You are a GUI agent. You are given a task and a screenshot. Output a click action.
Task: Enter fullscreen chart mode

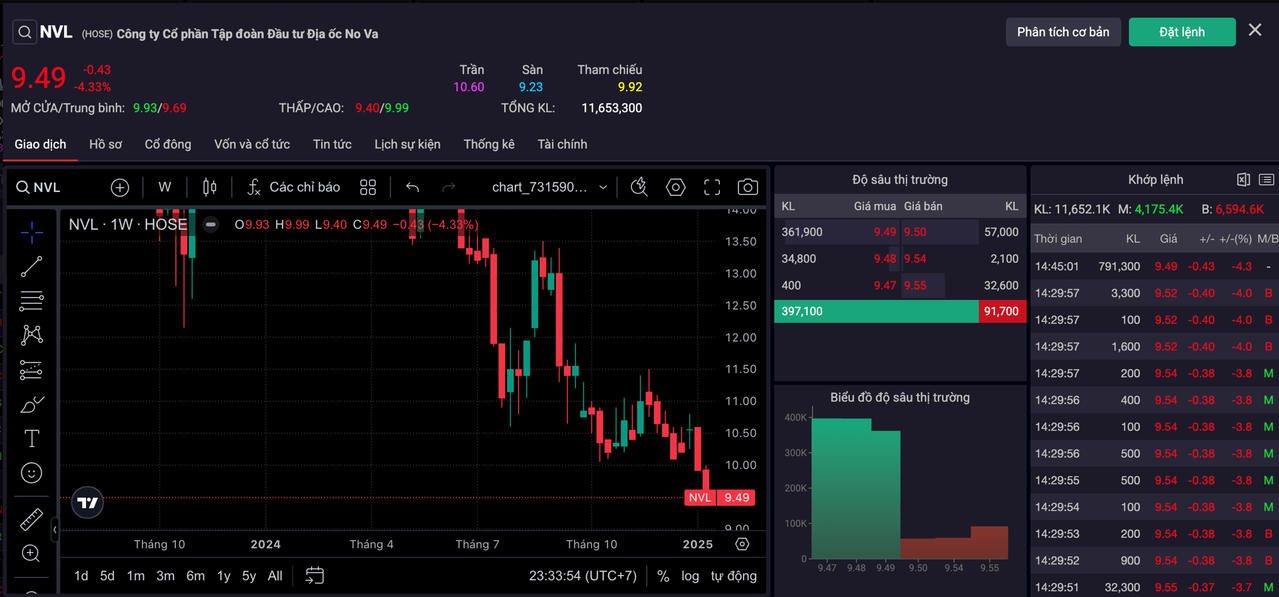(x=712, y=187)
